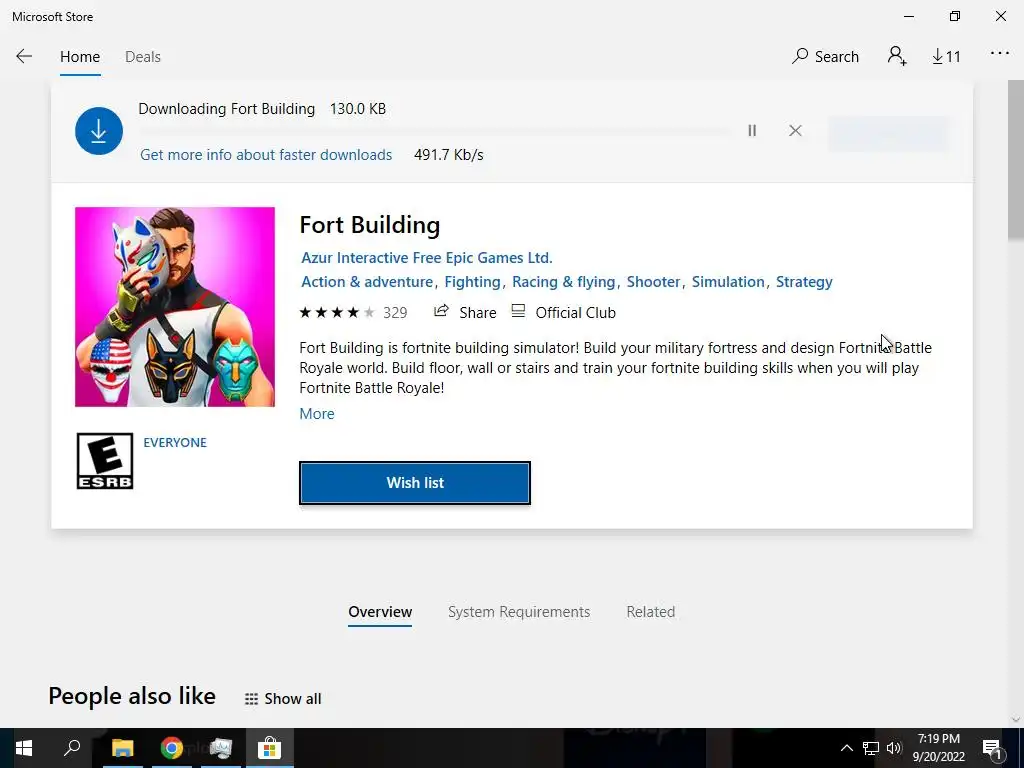Expand the description with More
The image size is (1024, 768).
(x=317, y=414)
